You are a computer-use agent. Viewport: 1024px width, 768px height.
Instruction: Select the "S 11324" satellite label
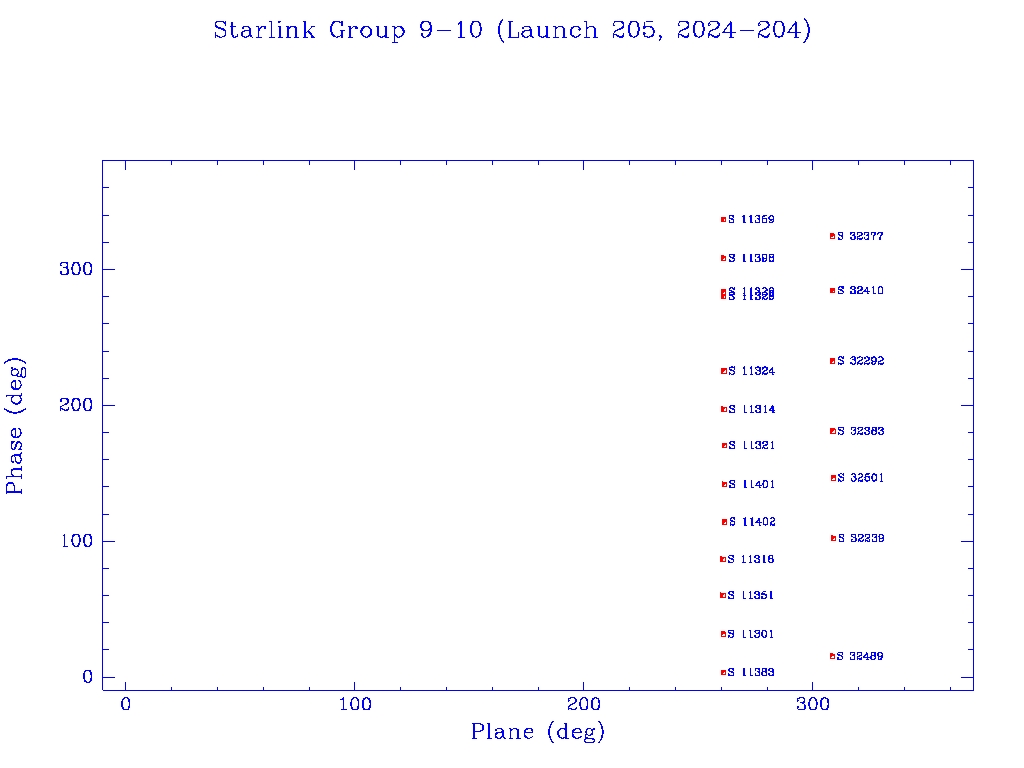click(x=752, y=371)
